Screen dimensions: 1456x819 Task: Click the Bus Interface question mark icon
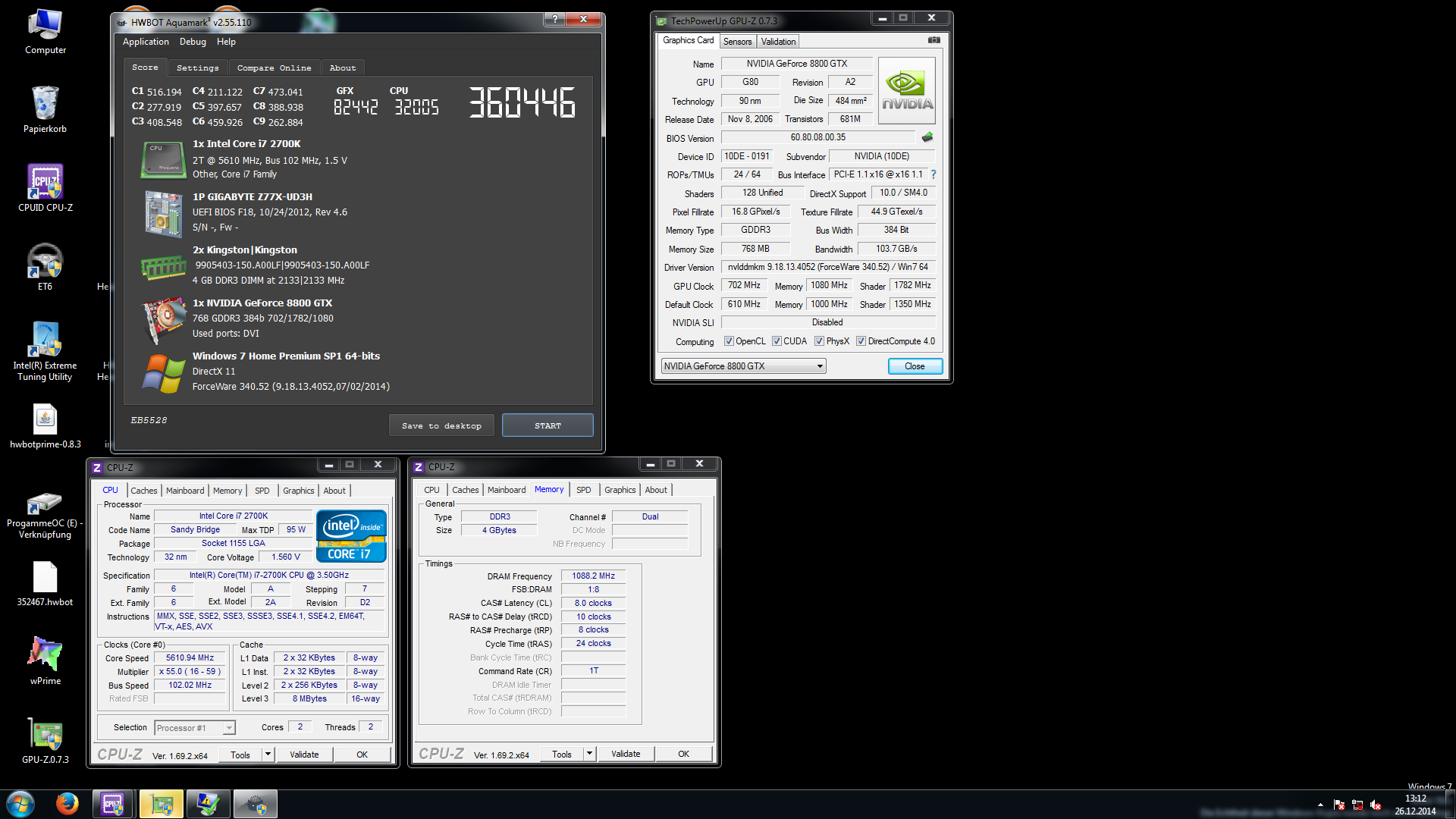pos(934,174)
